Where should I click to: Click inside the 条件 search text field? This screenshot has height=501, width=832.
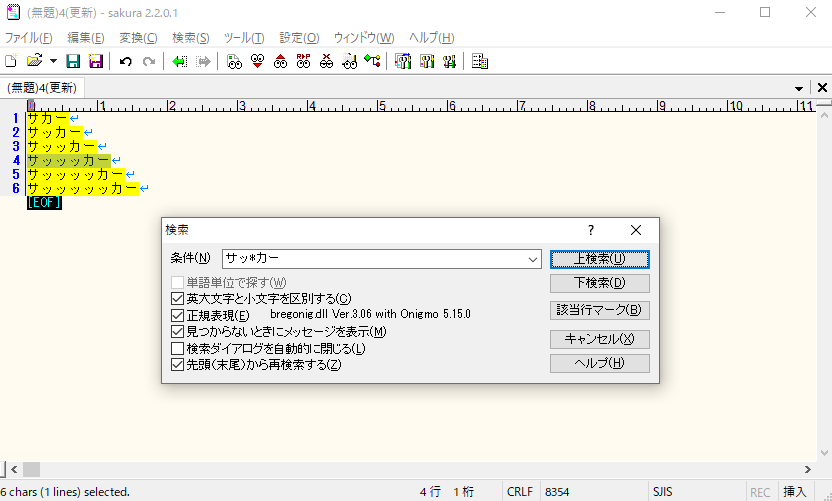pyautogui.click(x=370, y=259)
